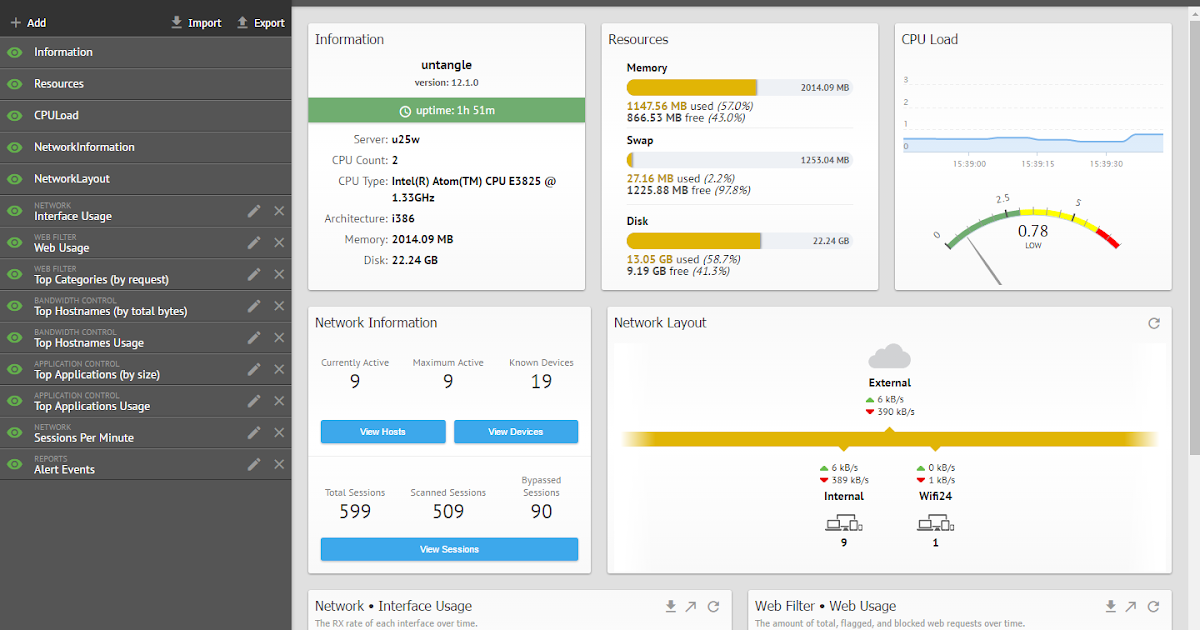Click the View Sessions button
Screen dimensions: 1200x630
(x=449, y=549)
